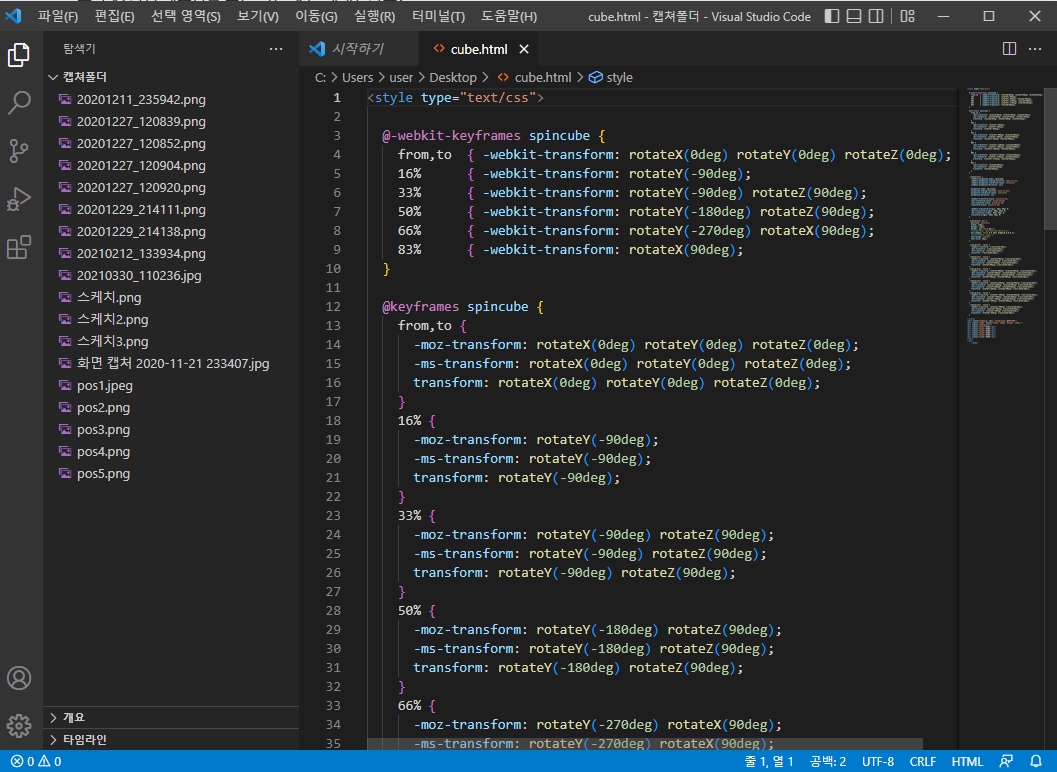Open the Run and Debug view

19,200
